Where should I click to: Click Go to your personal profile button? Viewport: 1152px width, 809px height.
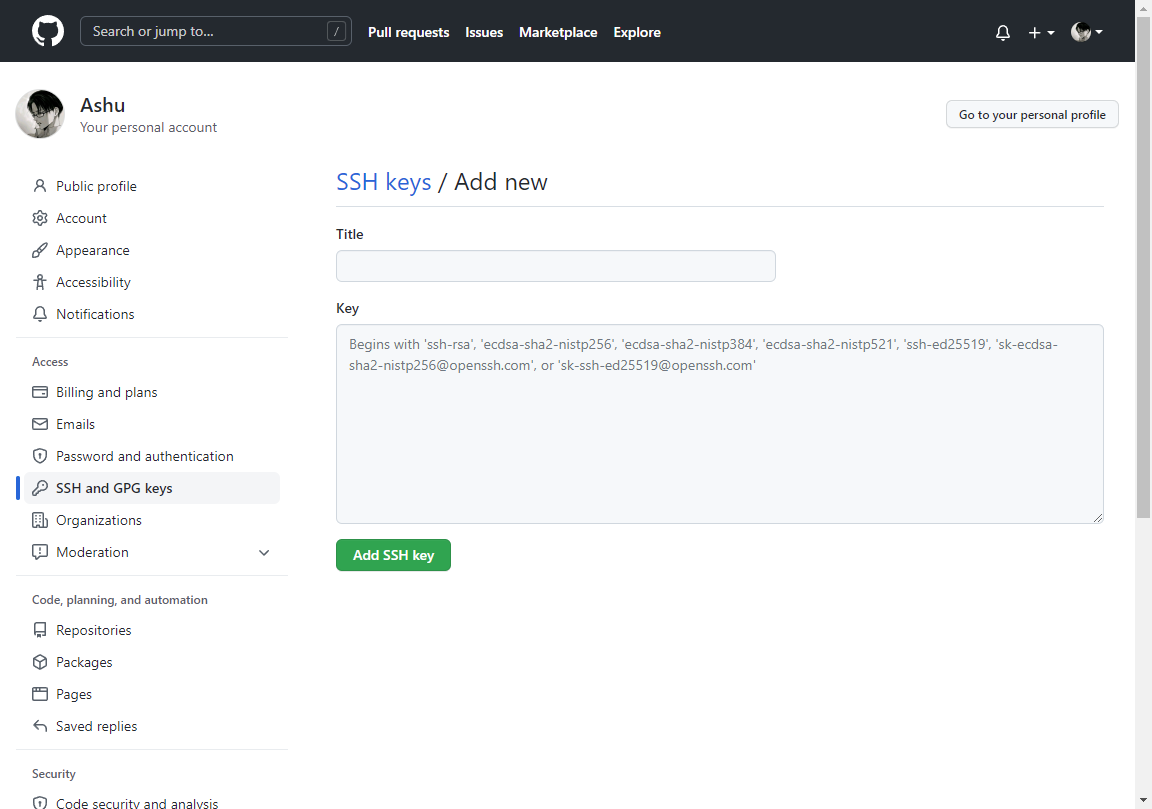point(1032,114)
